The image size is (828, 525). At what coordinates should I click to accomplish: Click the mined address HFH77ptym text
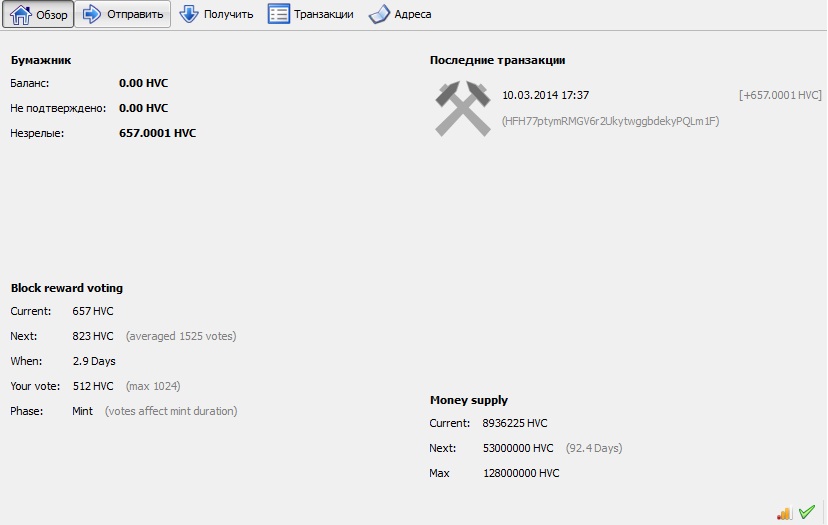610,121
